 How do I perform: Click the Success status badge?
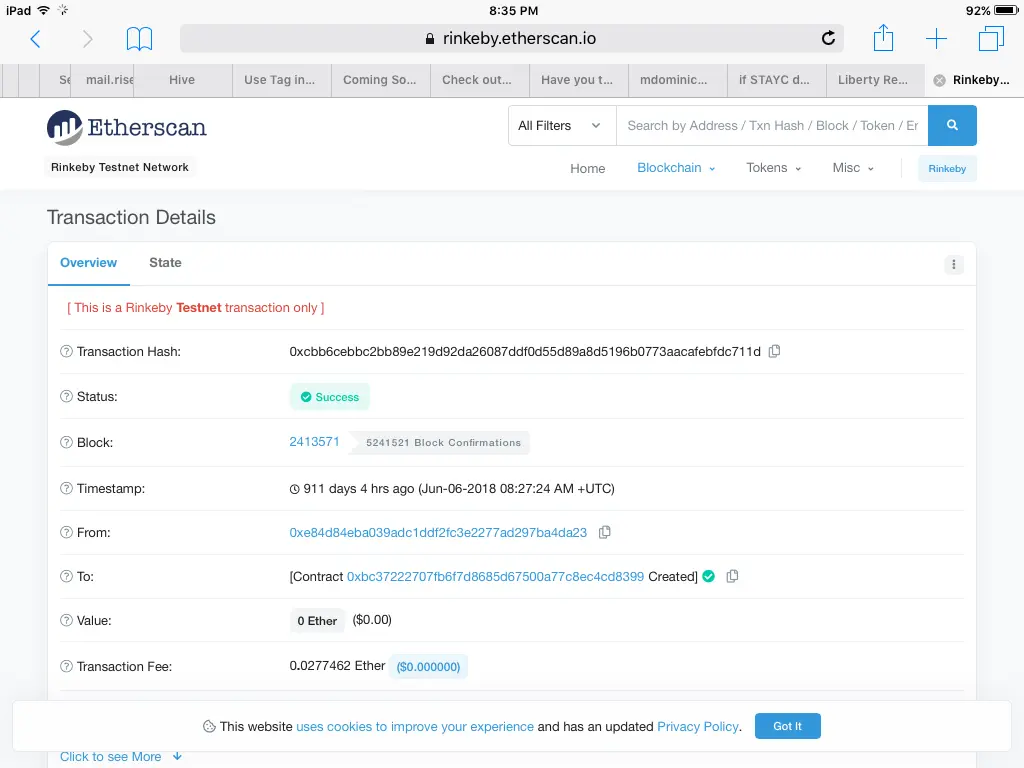[x=330, y=397]
